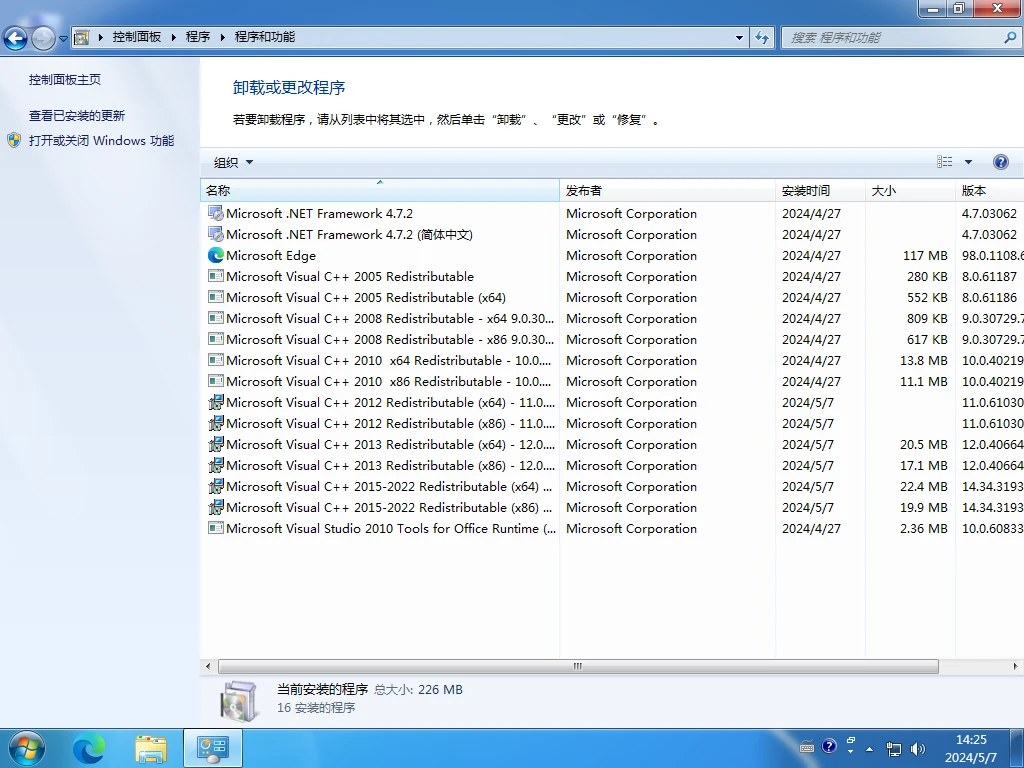Open Microsoft Edge from the taskbar
Screen dimensions: 1024x768
[89, 749]
